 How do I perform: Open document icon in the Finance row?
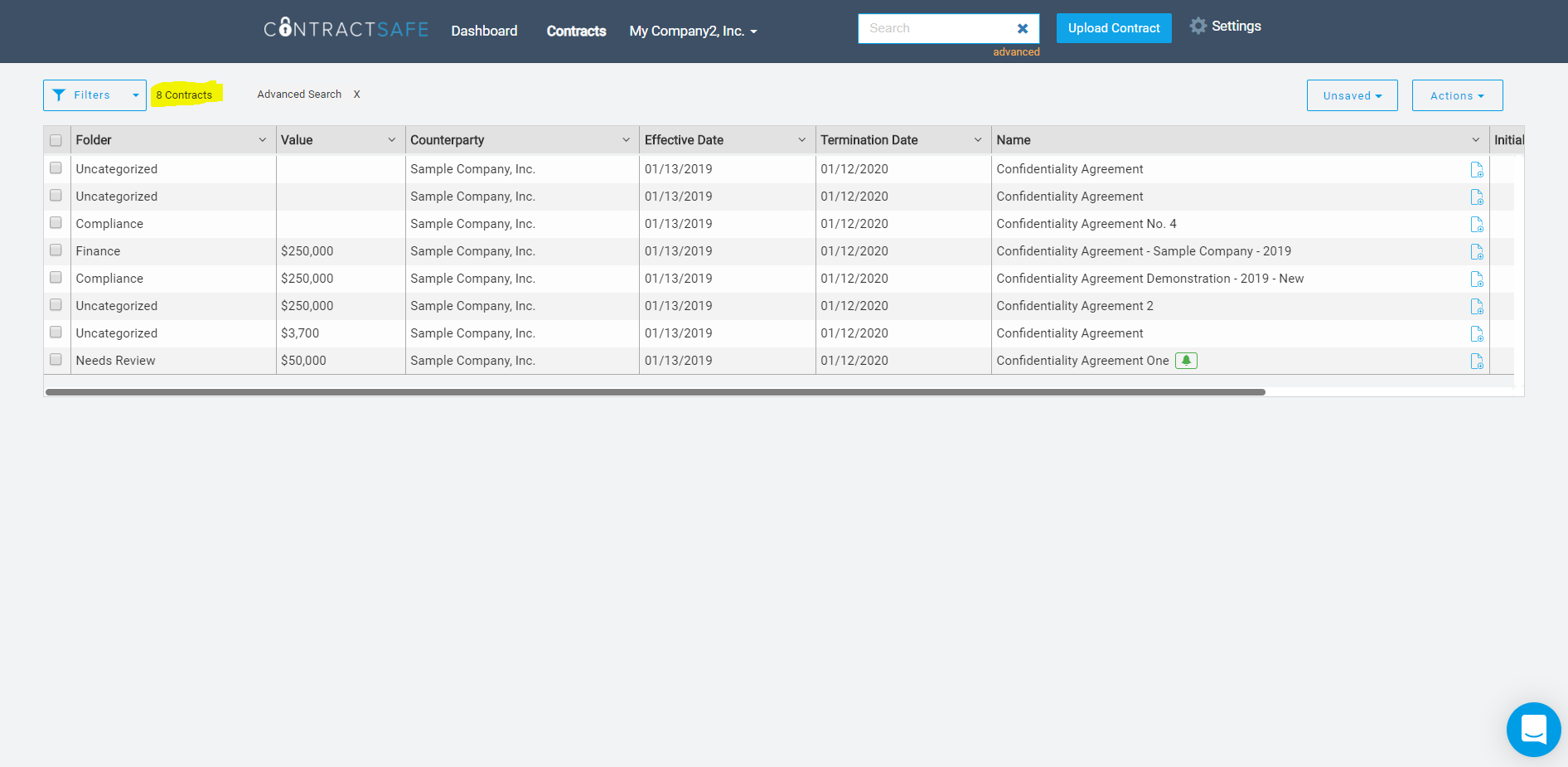click(1477, 251)
